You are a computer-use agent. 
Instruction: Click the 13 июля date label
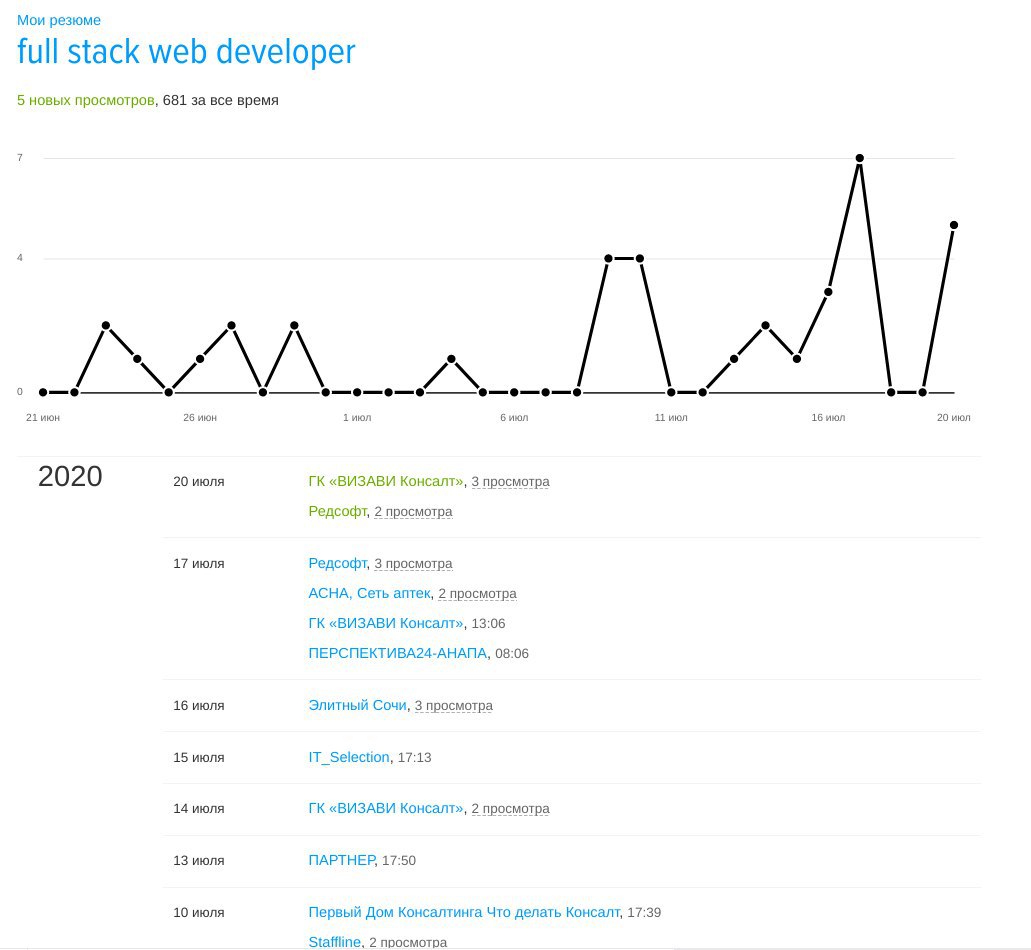pos(199,861)
